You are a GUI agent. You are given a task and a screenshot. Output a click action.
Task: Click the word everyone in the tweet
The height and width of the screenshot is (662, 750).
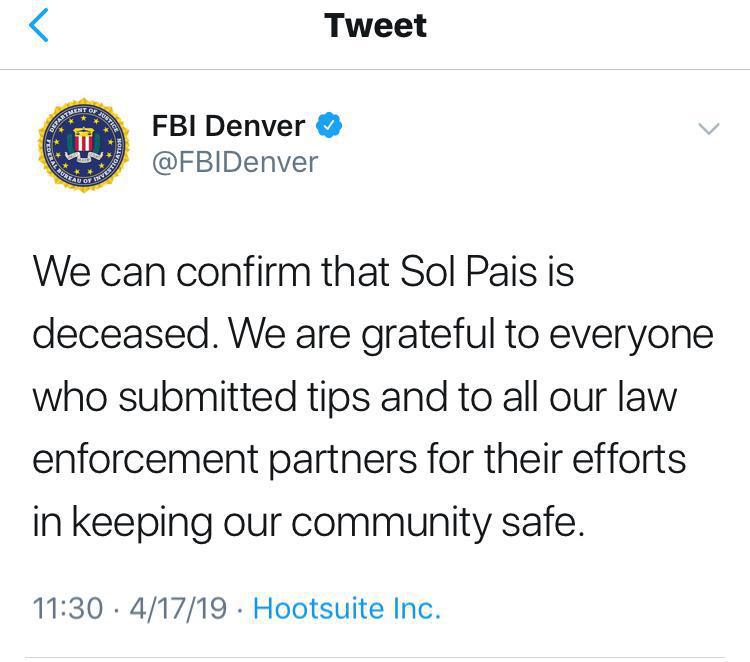pyautogui.click(x=631, y=336)
